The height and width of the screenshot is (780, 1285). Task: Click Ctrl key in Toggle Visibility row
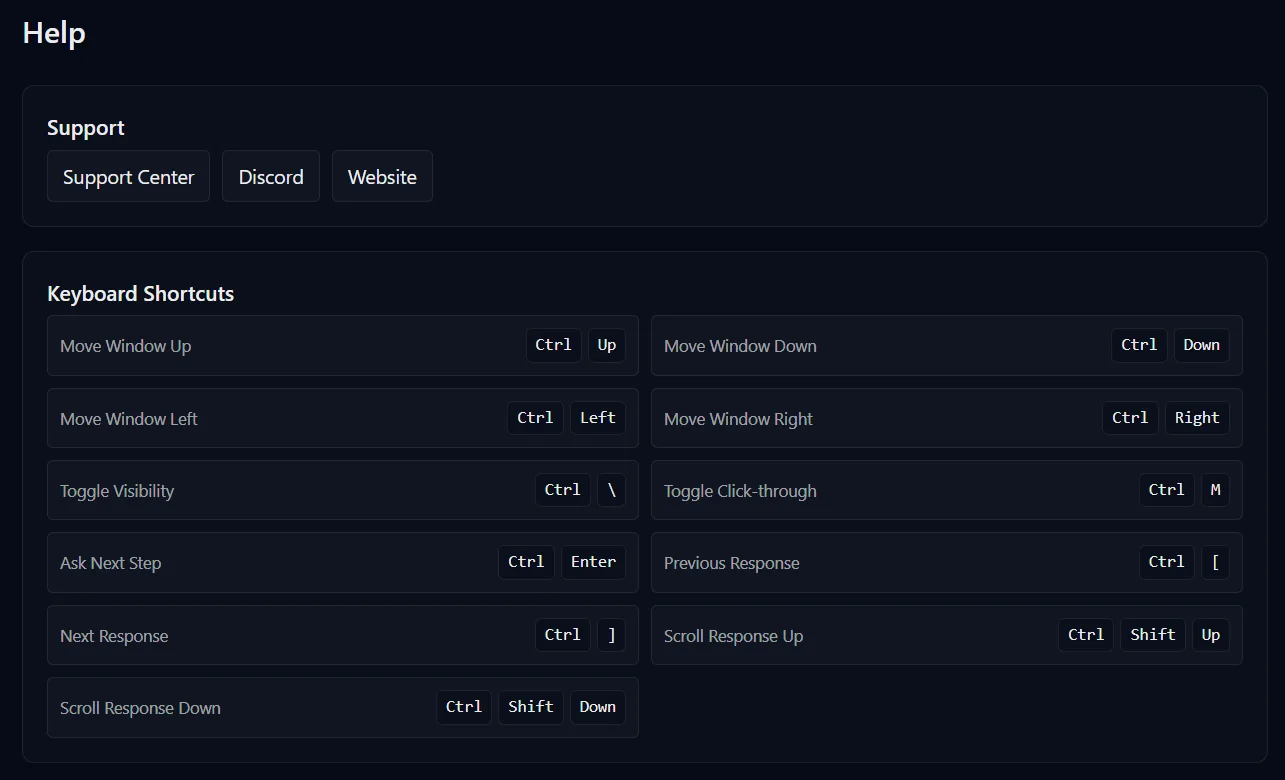pyautogui.click(x=563, y=490)
